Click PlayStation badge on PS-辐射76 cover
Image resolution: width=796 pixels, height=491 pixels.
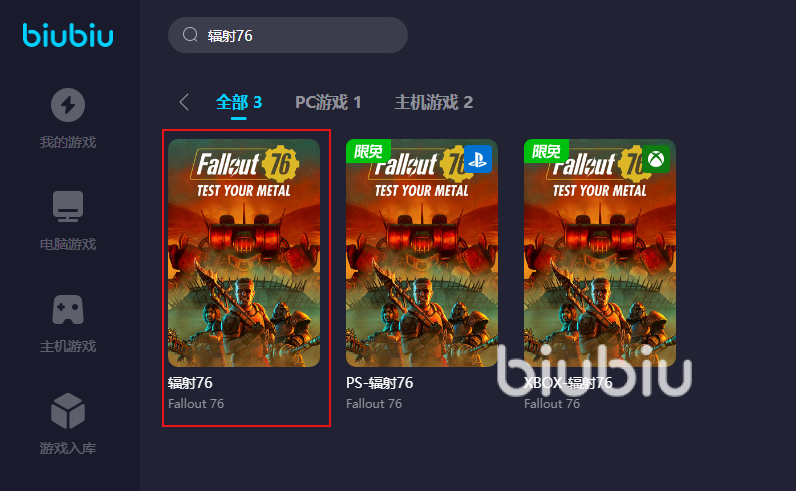coord(478,159)
